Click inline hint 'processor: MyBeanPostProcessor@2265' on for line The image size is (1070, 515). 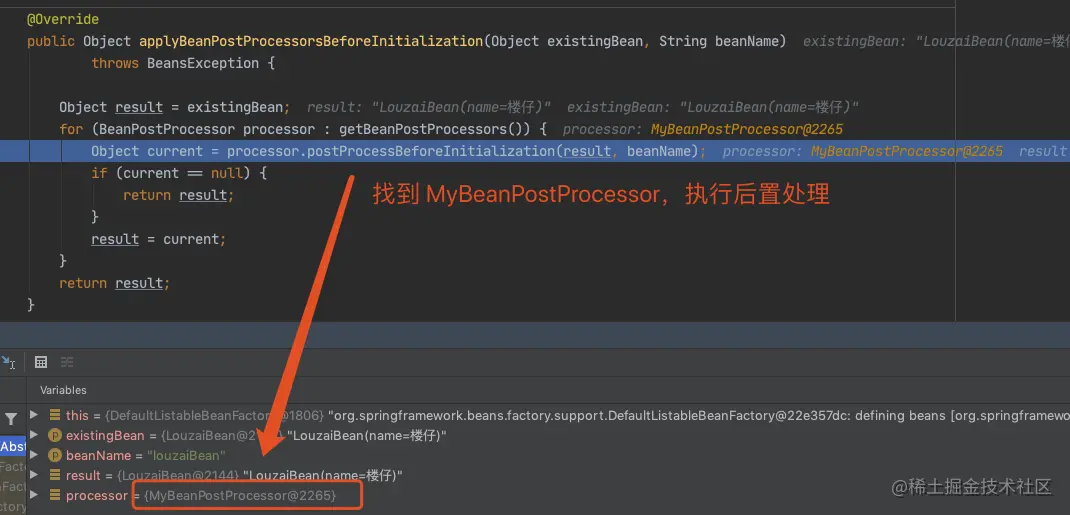[x=703, y=129]
